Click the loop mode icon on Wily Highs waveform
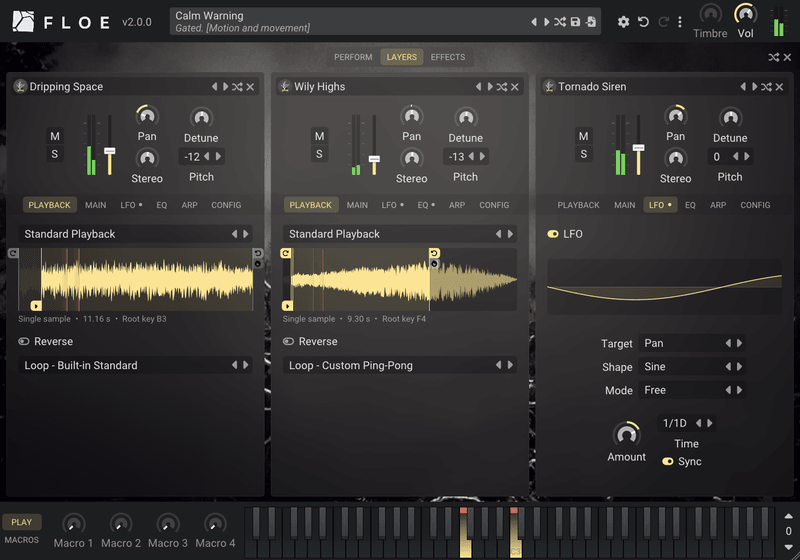This screenshot has width=800, height=560. tap(286, 253)
